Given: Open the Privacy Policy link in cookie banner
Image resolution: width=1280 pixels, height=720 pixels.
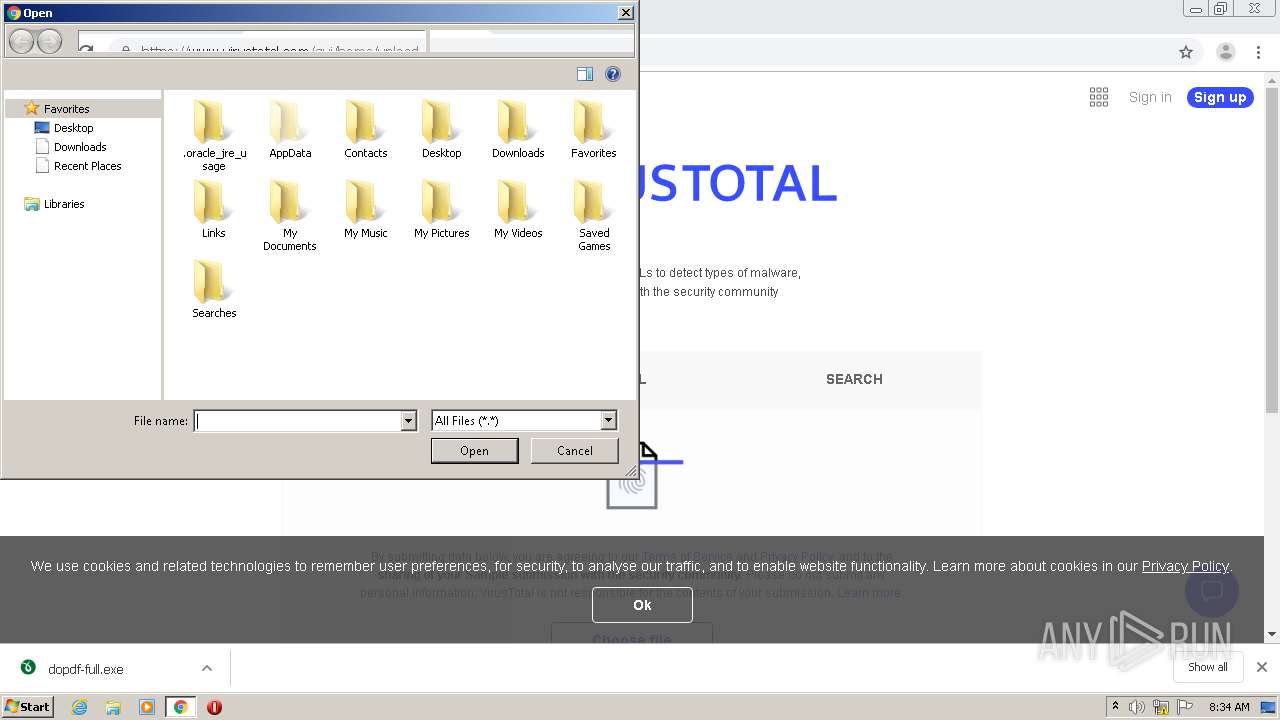Looking at the screenshot, I should (x=1185, y=566).
